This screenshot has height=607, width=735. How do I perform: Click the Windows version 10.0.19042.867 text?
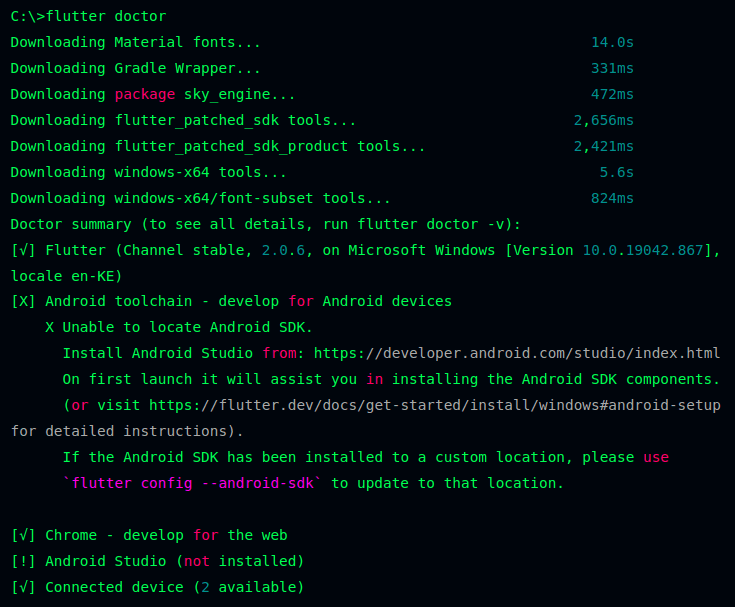643,250
